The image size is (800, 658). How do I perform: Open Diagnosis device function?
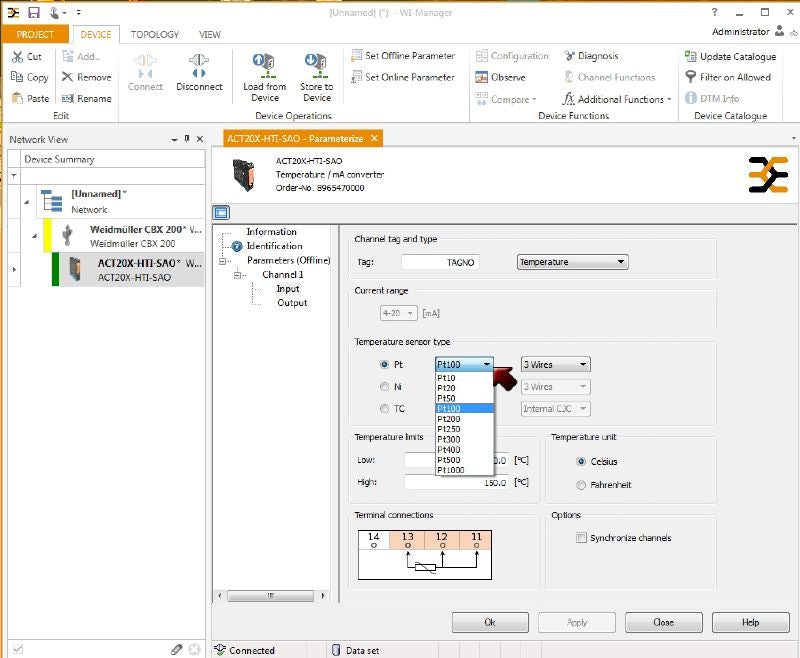(591, 56)
